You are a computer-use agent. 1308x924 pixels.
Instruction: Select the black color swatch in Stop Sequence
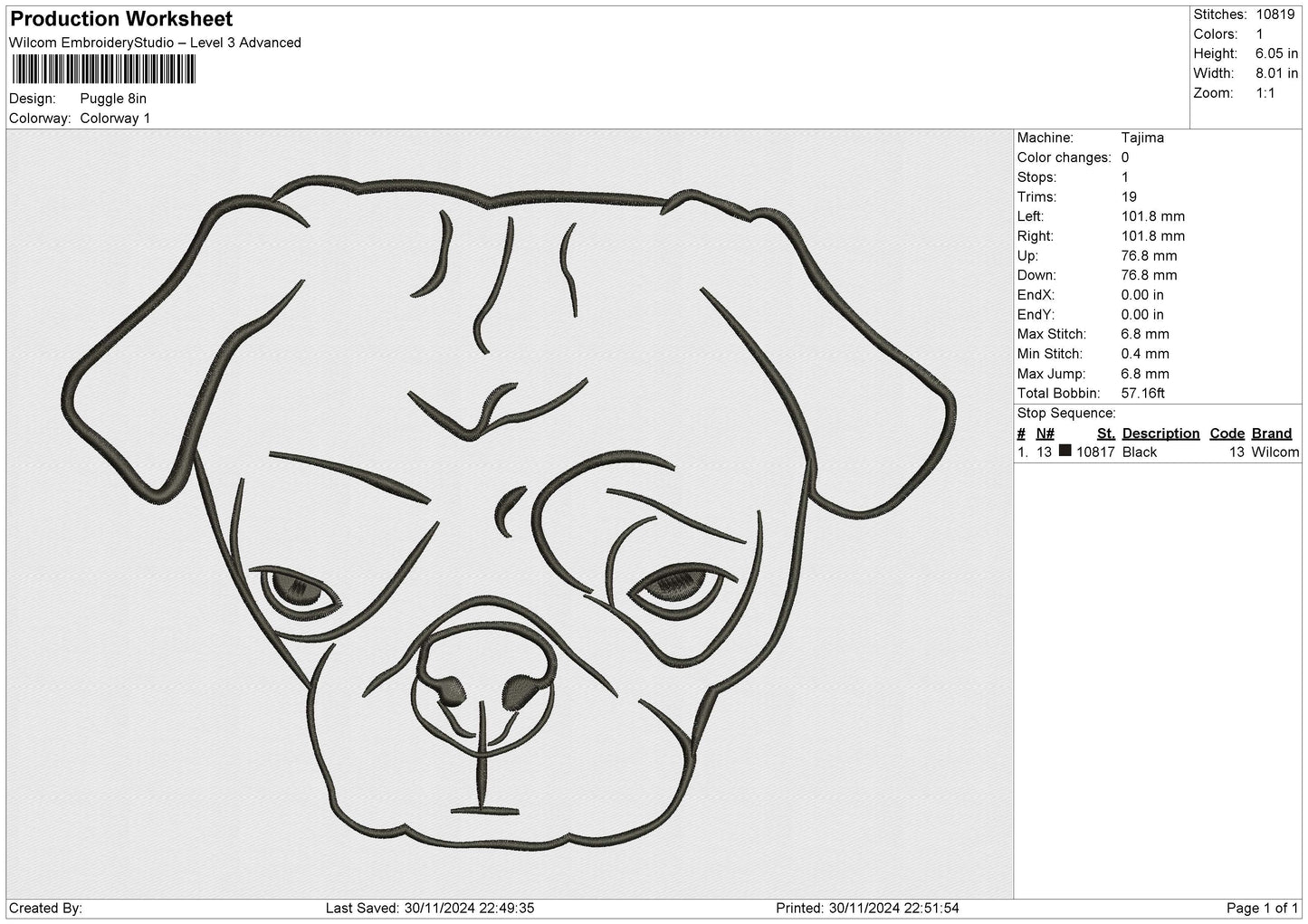1065,451
